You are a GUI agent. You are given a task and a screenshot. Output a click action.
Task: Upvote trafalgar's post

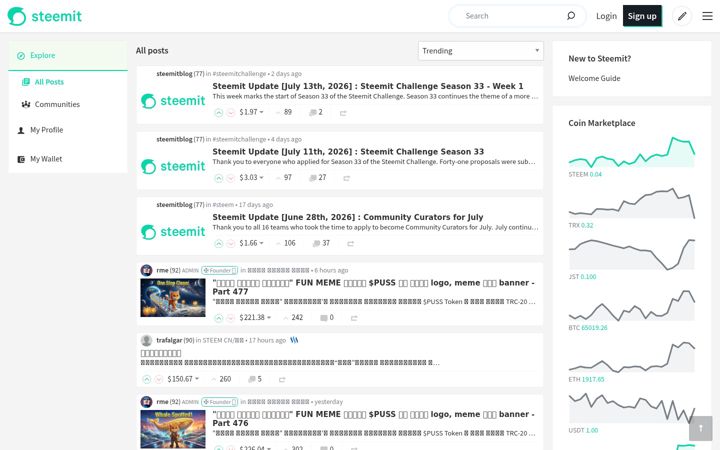(x=146, y=379)
